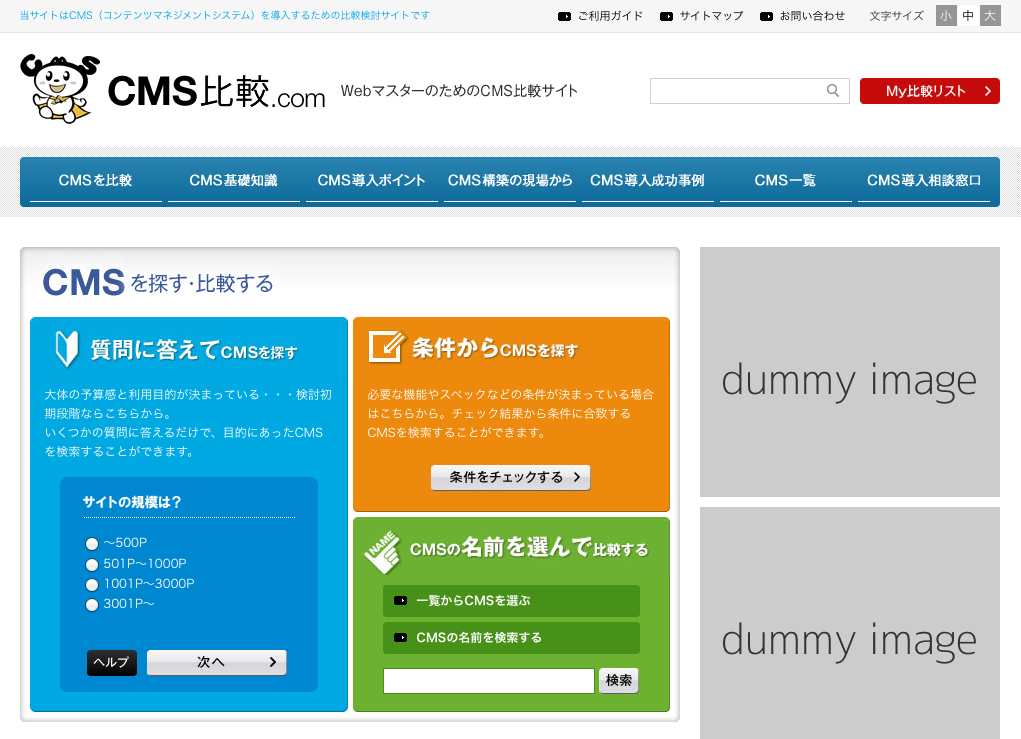1021x739 pixels.
Task: Click the beginner mark icon in blue panel
Action: 66,349
